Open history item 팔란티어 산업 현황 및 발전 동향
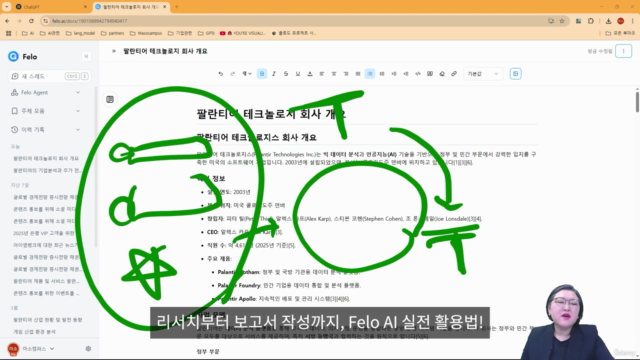The image size is (640, 360). (x=47, y=320)
